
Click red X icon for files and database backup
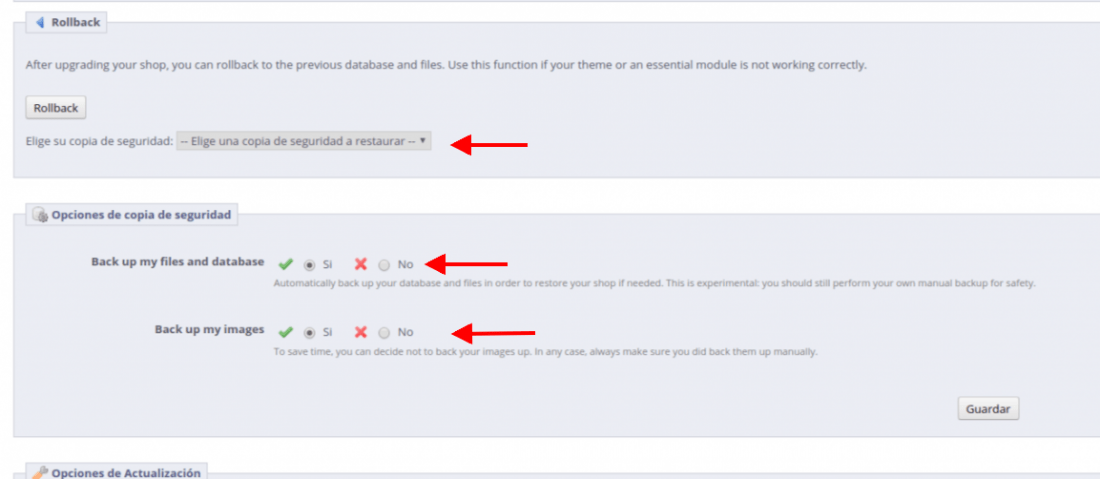361,264
